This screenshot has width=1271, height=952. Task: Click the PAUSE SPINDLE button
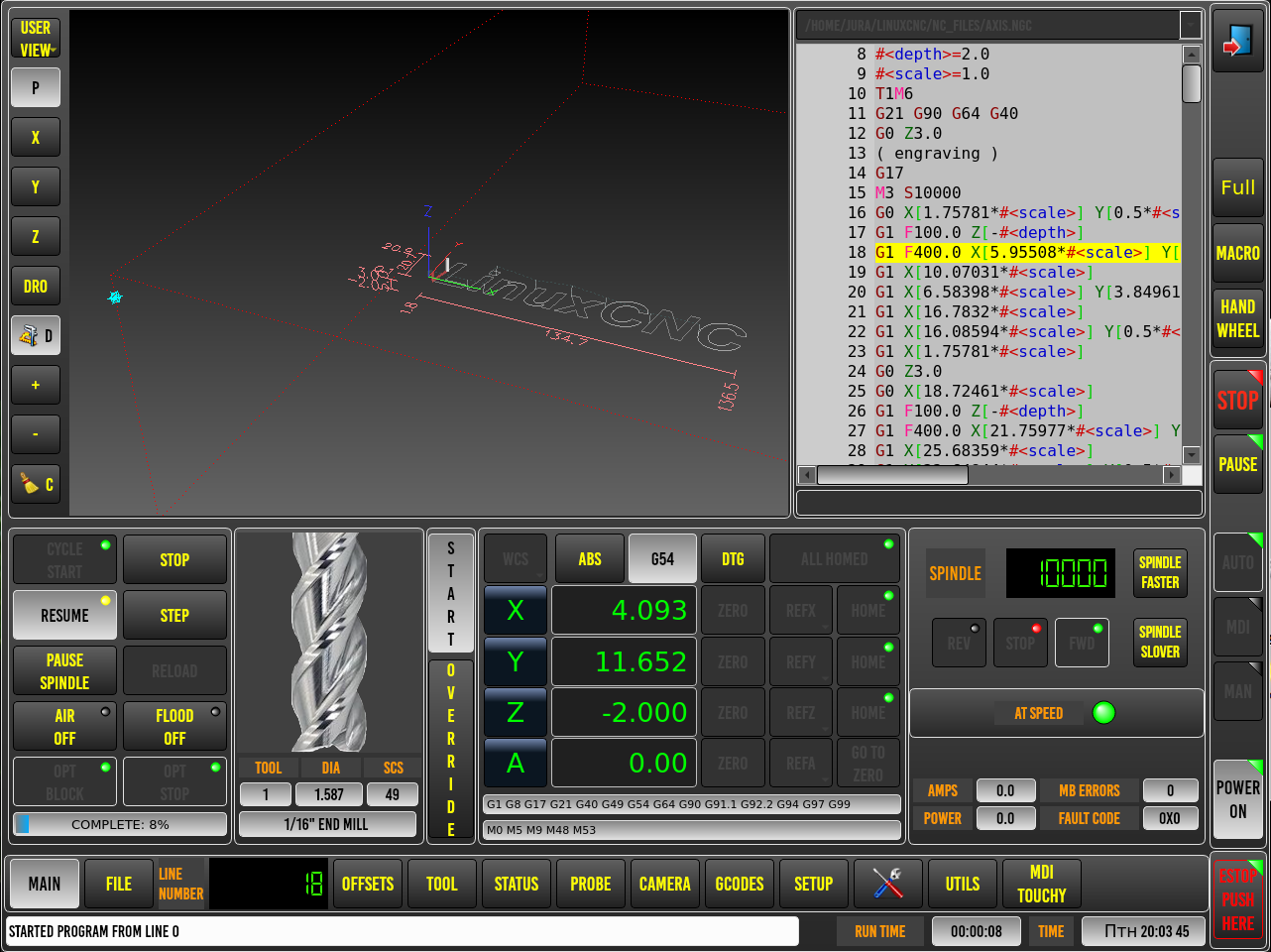[x=64, y=671]
